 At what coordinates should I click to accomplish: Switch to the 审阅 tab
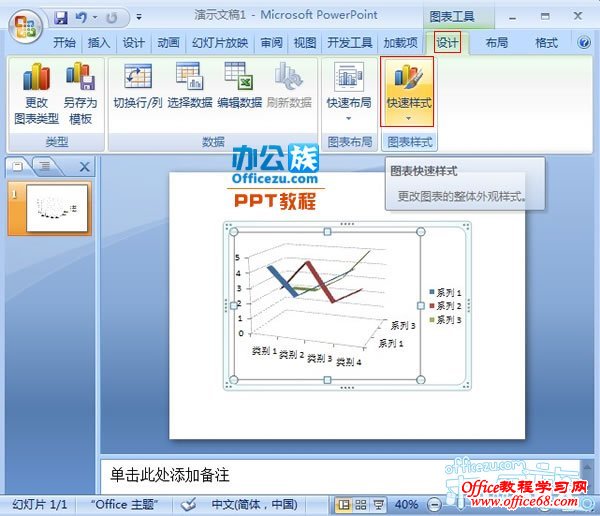(x=271, y=42)
